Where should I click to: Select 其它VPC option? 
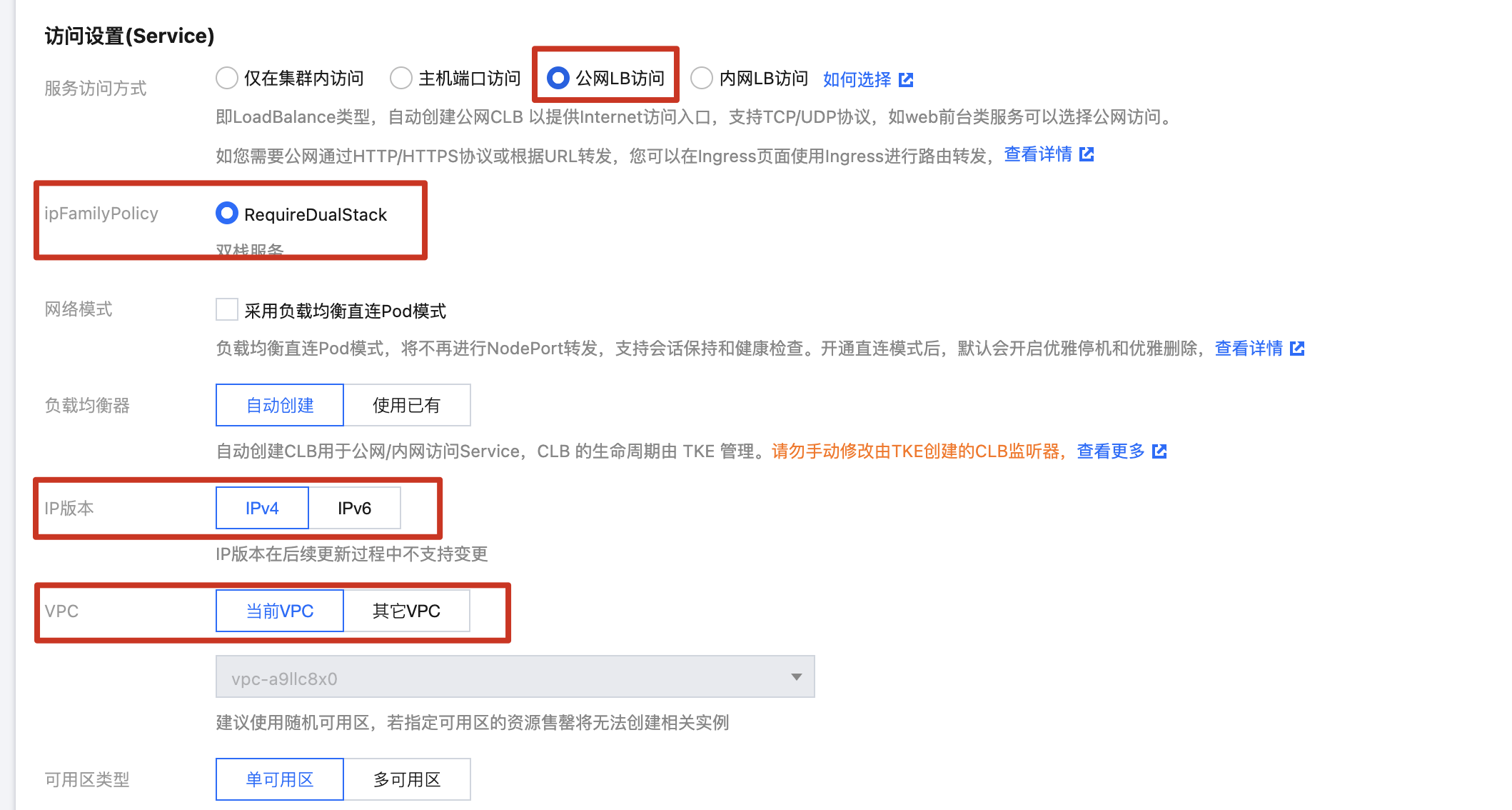click(x=406, y=611)
